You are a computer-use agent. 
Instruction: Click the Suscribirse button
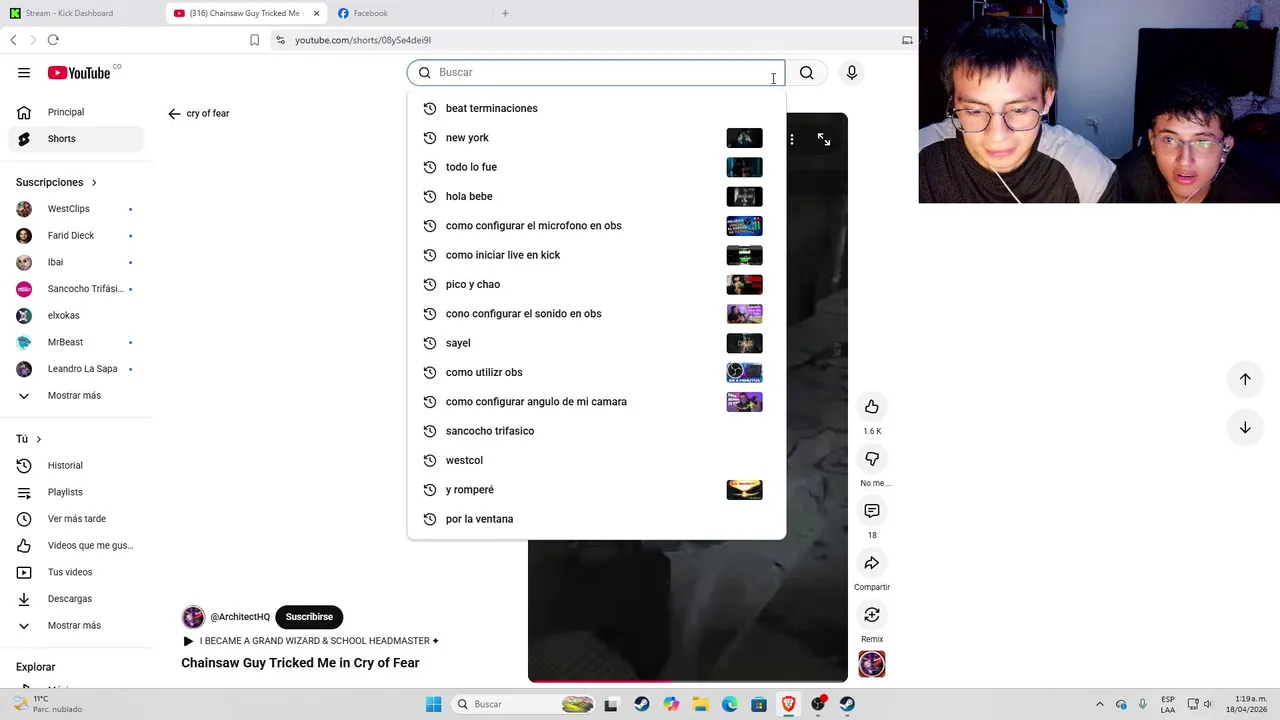pos(309,617)
